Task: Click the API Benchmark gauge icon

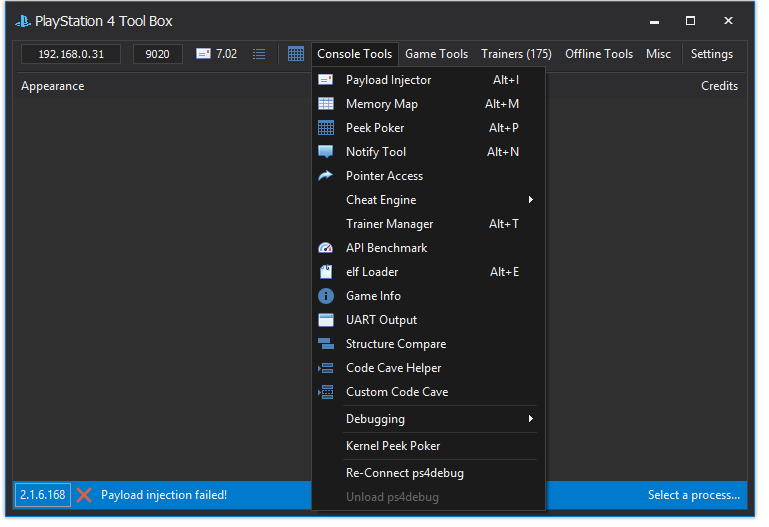Action: (x=326, y=248)
